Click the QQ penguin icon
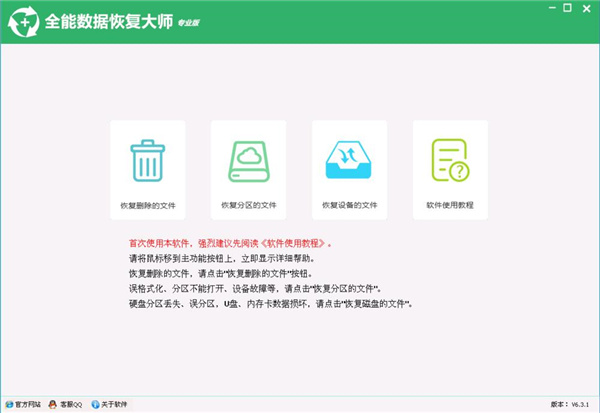 coord(53,404)
